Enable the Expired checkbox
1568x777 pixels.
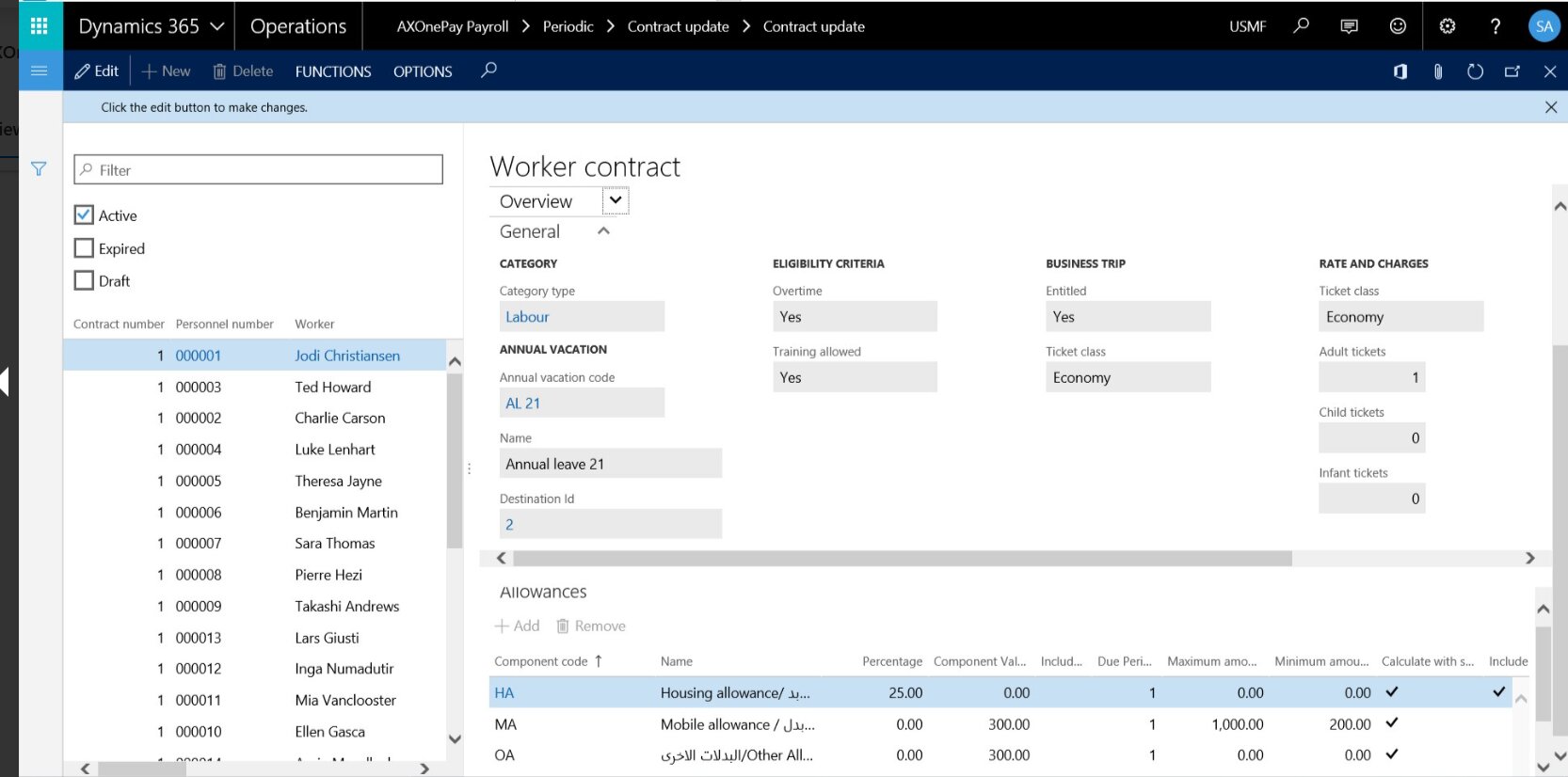click(84, 248)
